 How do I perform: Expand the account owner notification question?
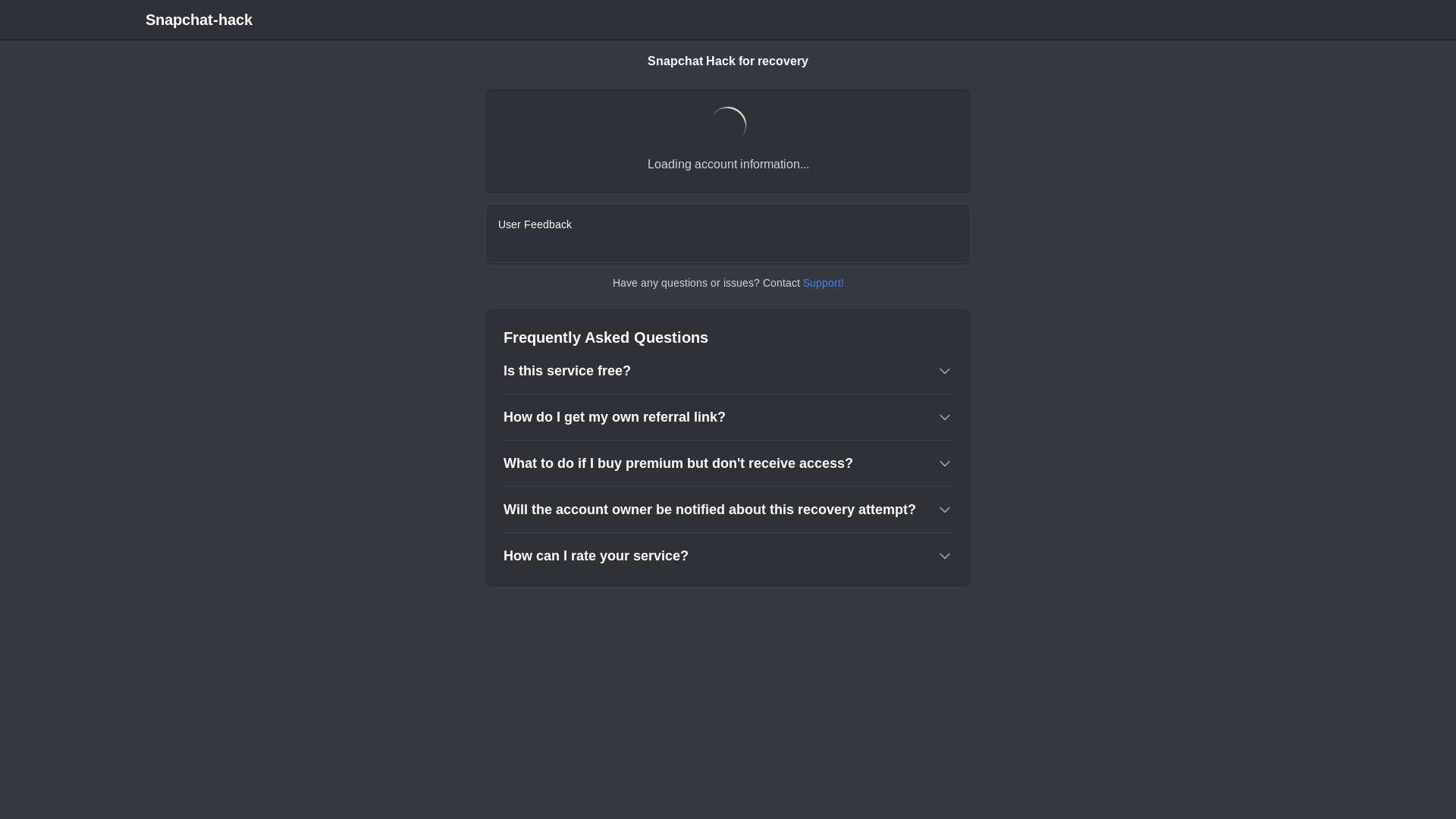tap(728, 510)
